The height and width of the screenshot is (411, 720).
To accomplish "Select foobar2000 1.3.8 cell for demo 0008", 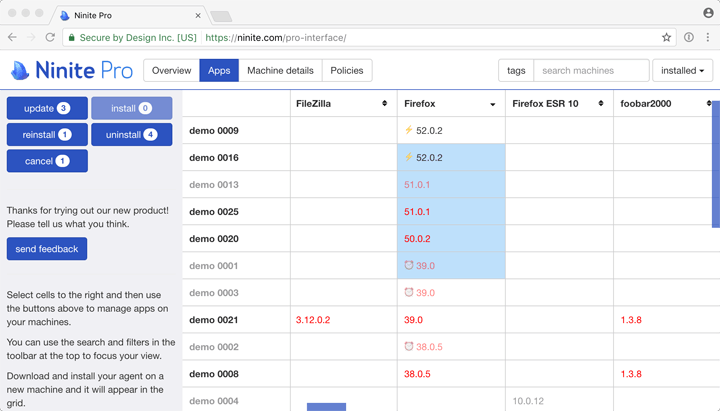I will pos(666,374).
